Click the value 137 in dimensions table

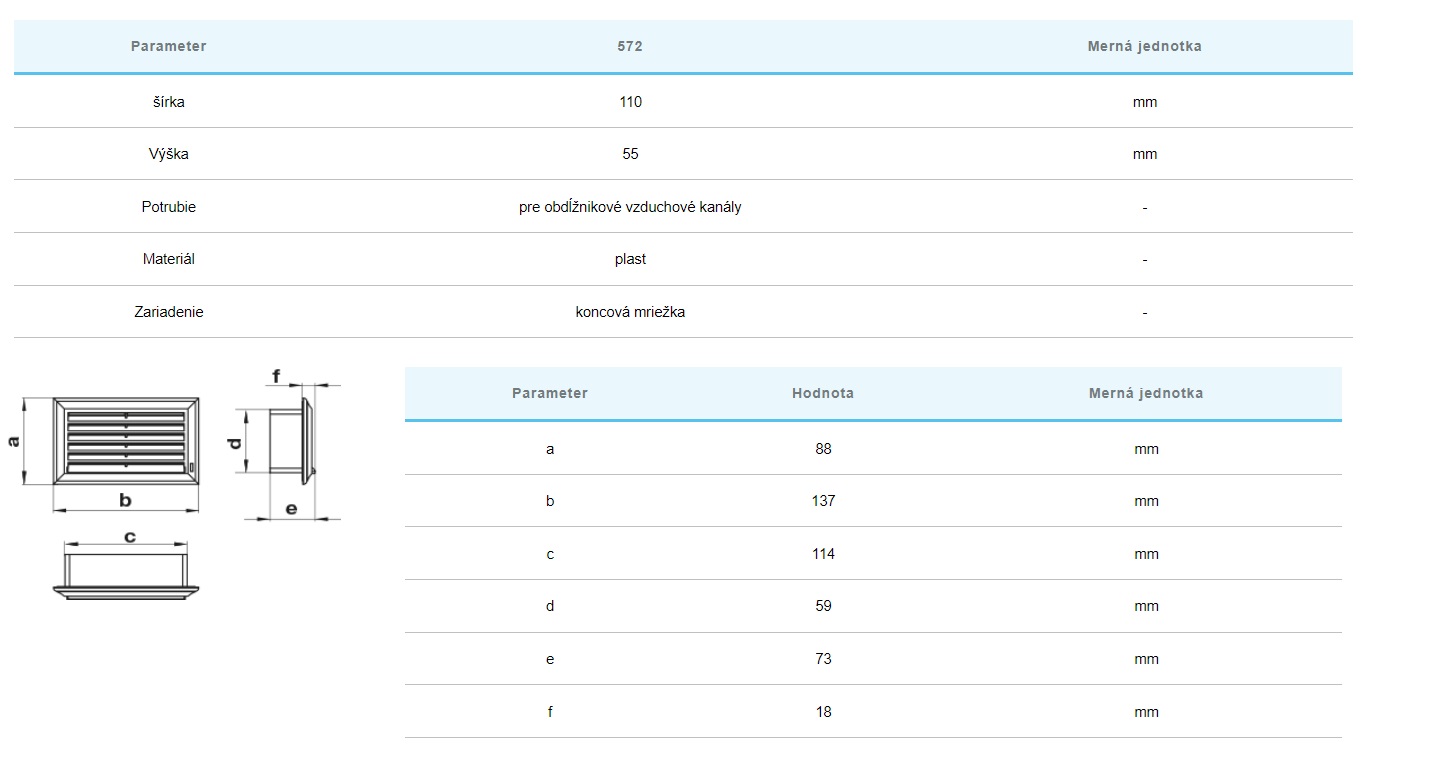823,501
